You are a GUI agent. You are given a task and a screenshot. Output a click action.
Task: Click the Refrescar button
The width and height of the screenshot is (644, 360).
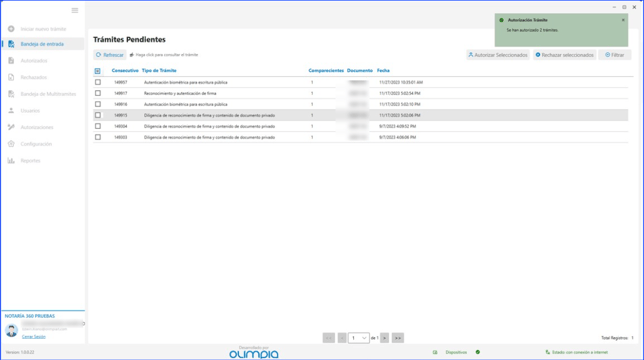[x=110, y=55]
